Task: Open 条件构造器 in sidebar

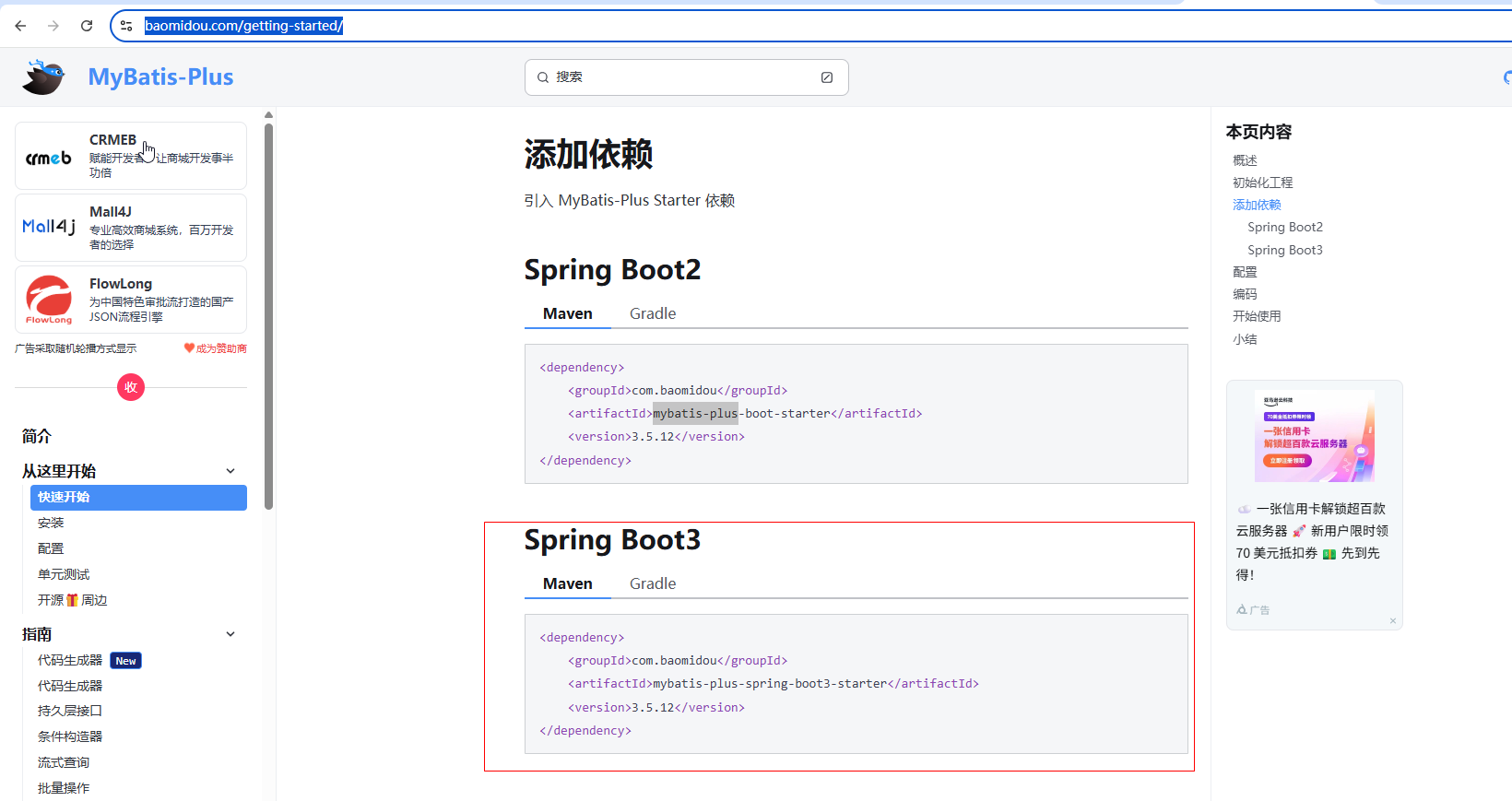Action: pyautogui.click(x=70, y=736)
